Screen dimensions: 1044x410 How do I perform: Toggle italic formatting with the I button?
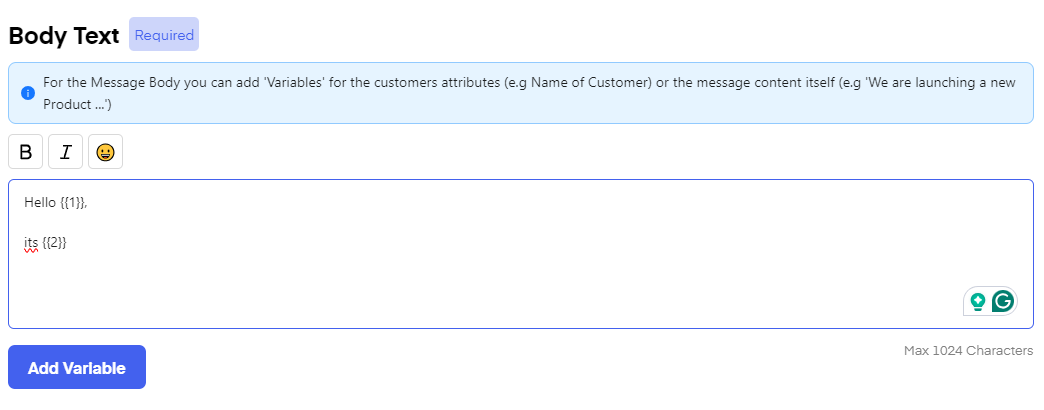tap(66, 152)
